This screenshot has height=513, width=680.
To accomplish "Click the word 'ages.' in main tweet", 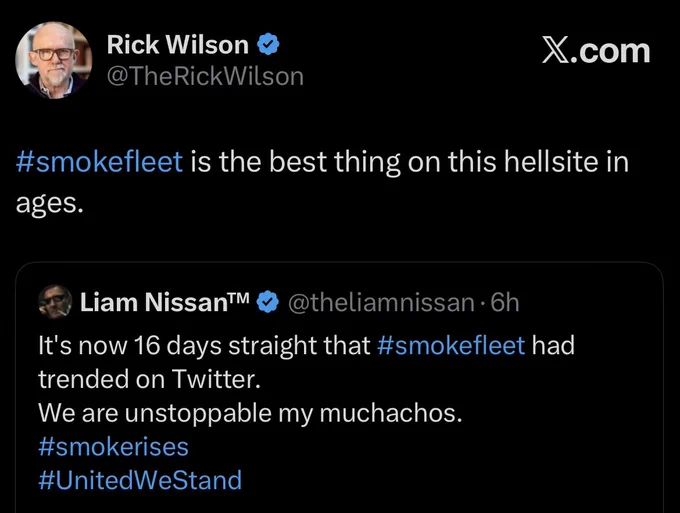I will pos(49,204).
